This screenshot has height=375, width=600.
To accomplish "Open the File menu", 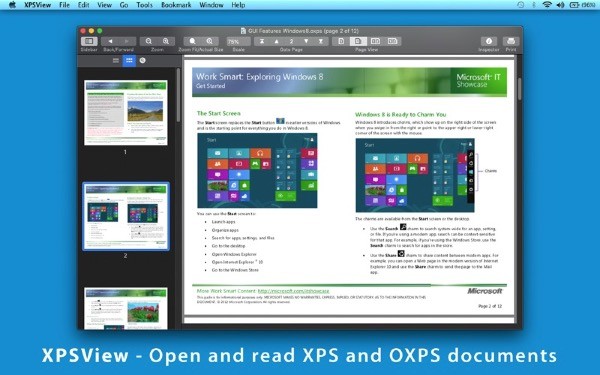I will [64, 5].
